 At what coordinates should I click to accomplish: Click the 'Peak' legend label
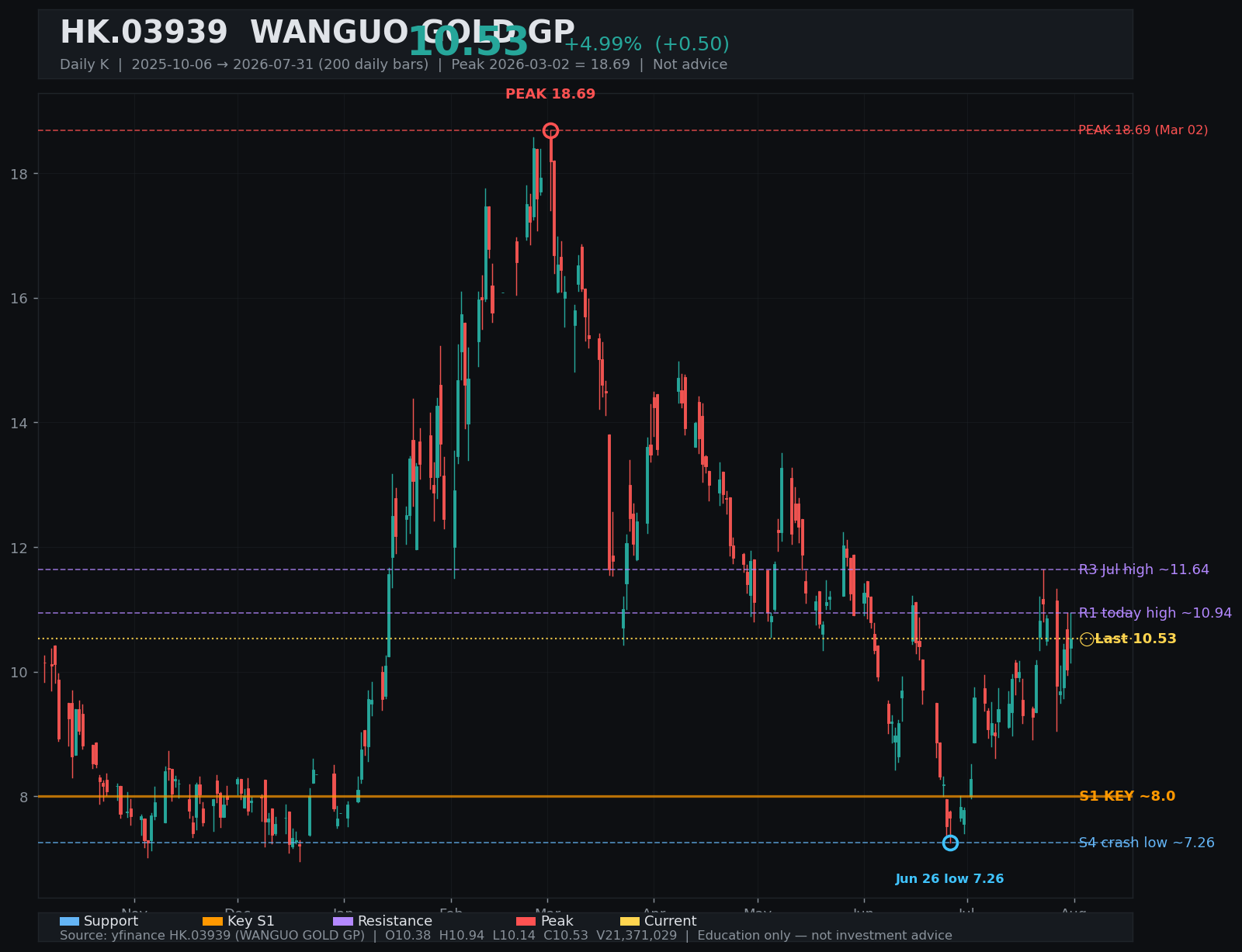[557, 921]
